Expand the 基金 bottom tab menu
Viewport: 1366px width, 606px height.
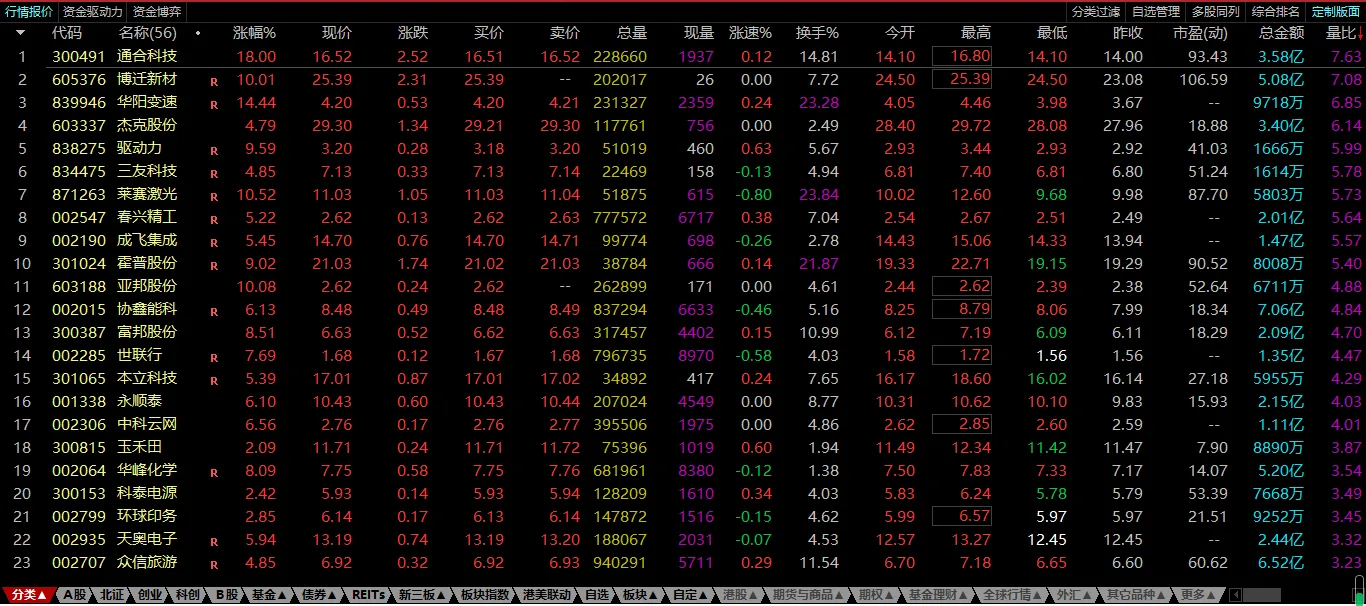click(x=268, y=595)
